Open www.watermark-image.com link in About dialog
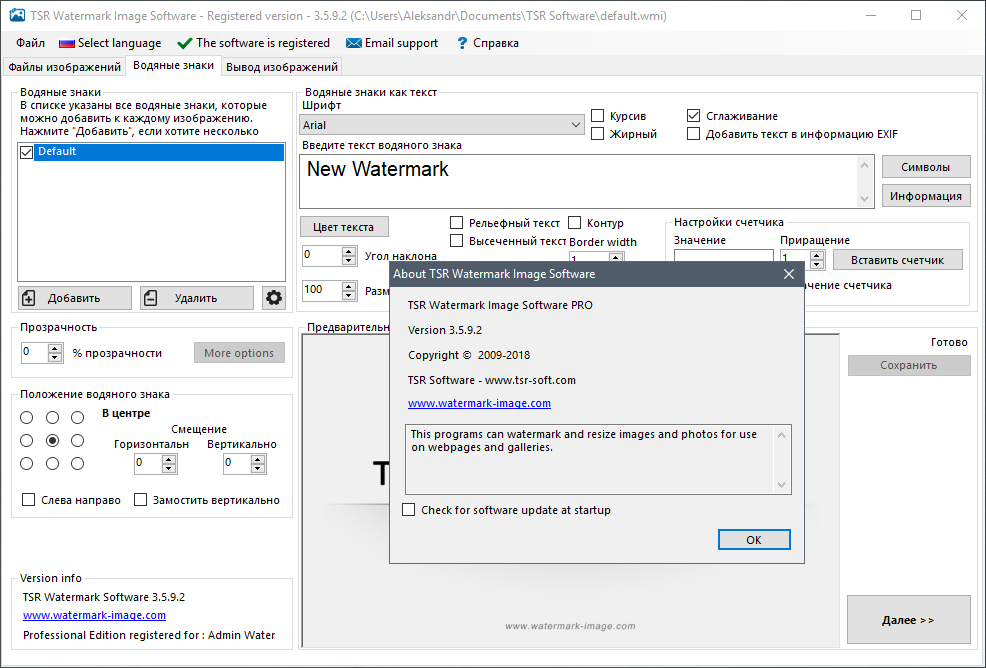Screen dimensions: 986x668 (x=479, y=403)
